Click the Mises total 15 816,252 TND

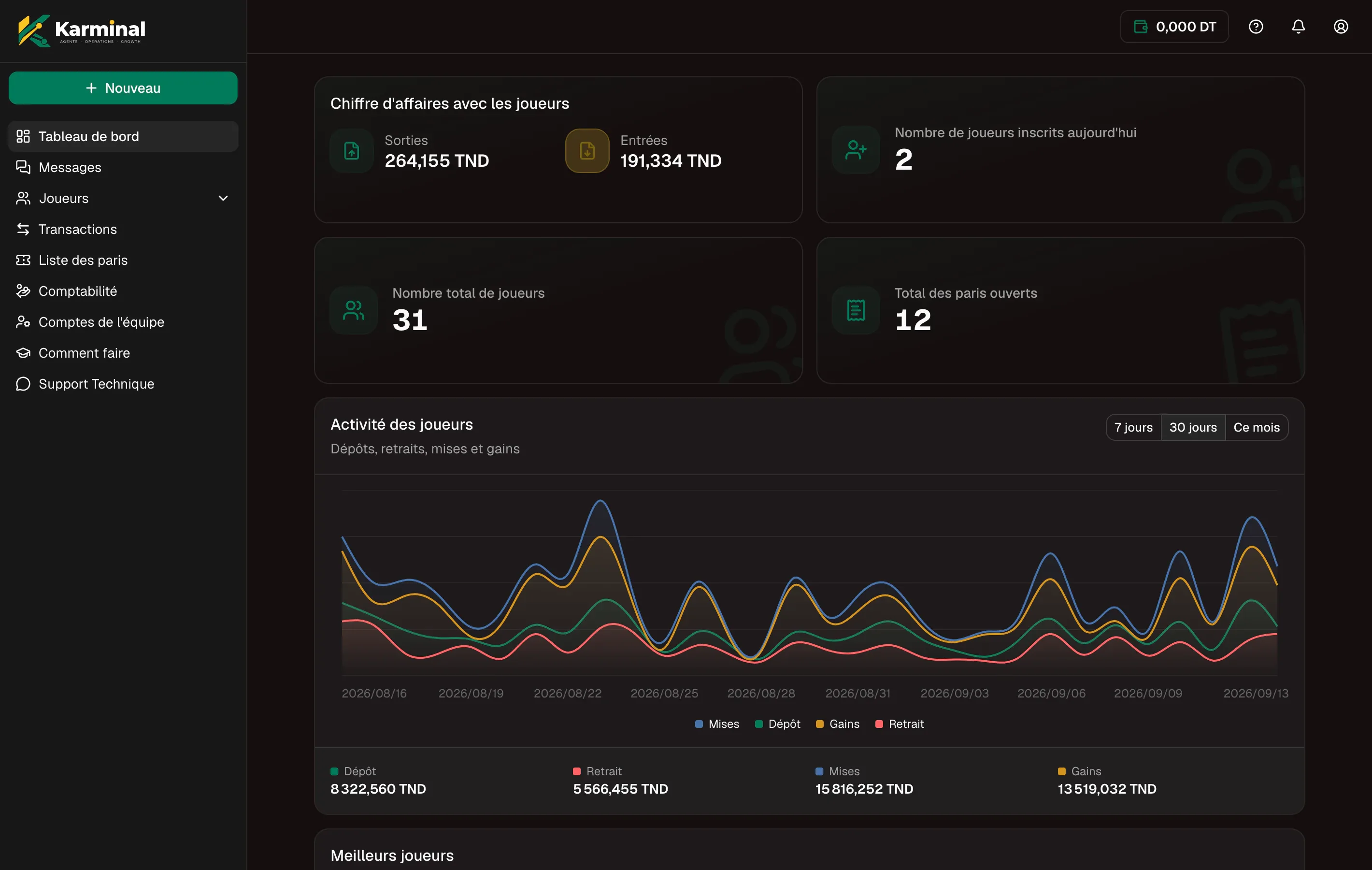click(x=864, y=789)
